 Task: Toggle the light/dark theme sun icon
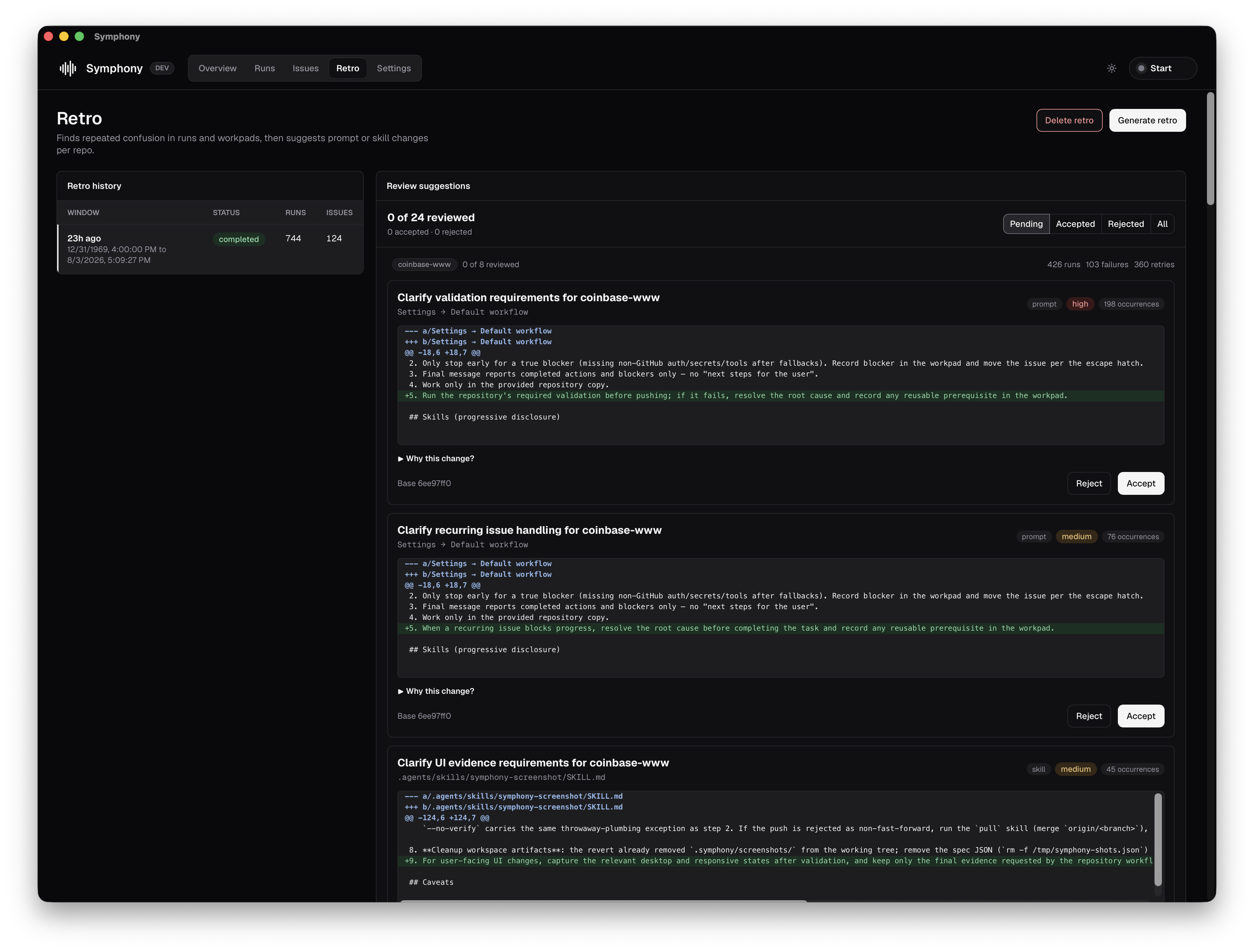[1112, 68]
